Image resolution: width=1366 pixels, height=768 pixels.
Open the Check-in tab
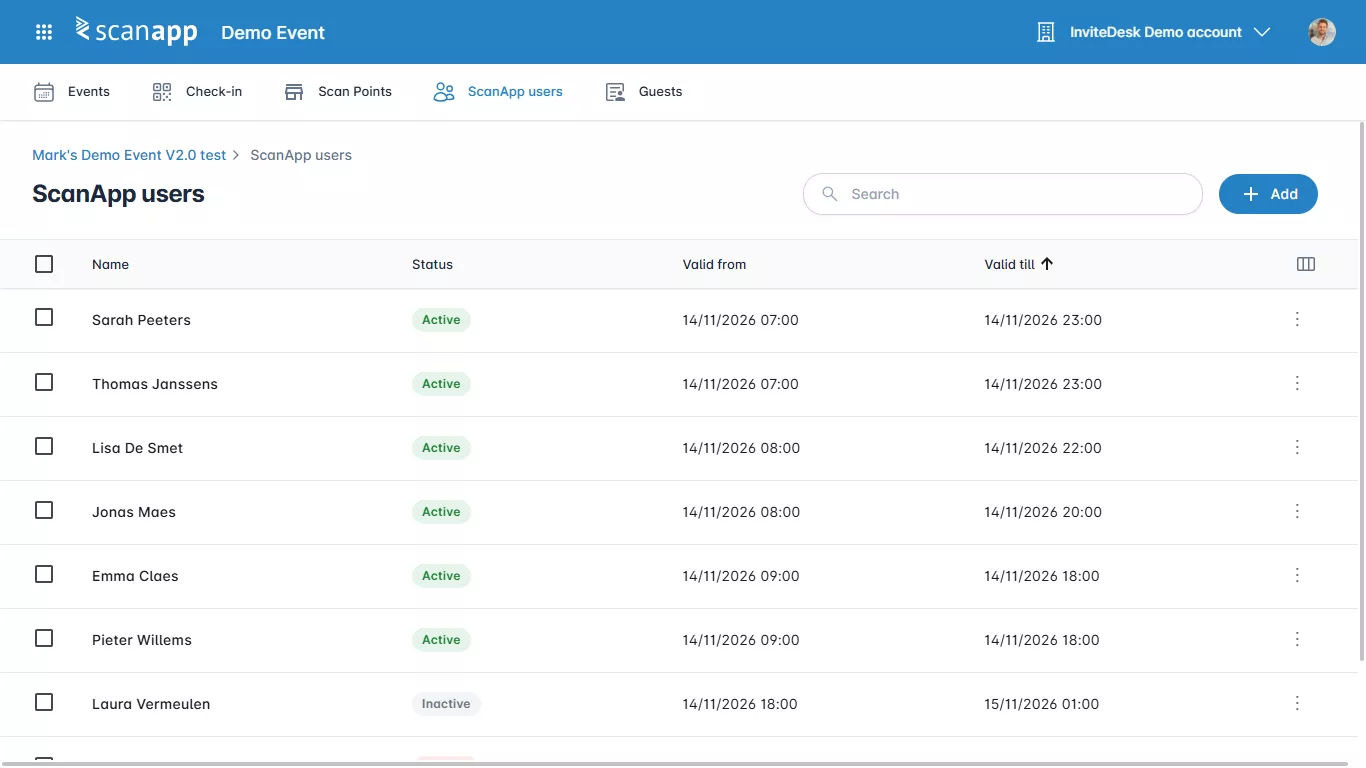pos(197,92)
